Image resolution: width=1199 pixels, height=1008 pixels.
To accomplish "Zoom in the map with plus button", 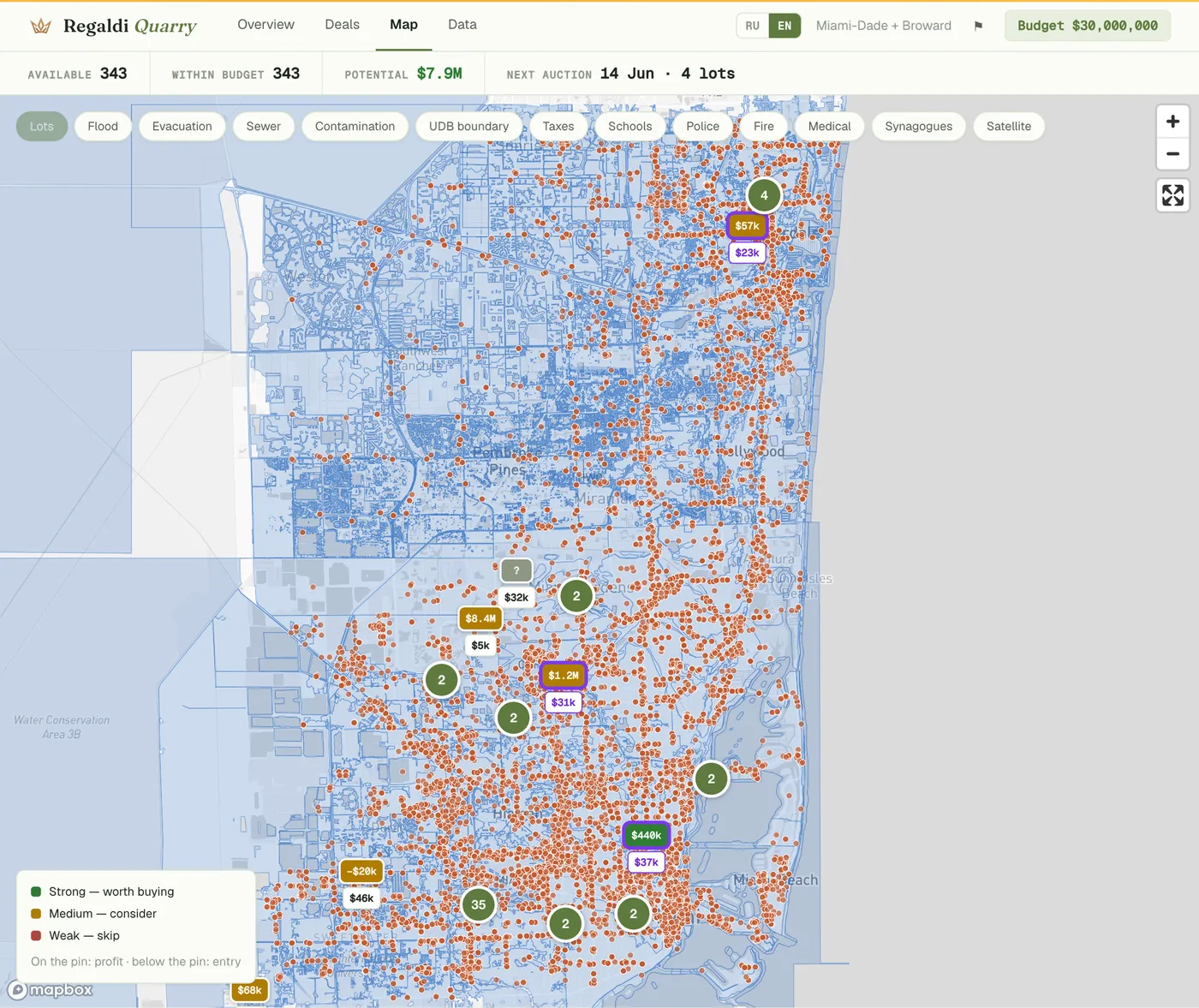I will tap(1173, 122).
